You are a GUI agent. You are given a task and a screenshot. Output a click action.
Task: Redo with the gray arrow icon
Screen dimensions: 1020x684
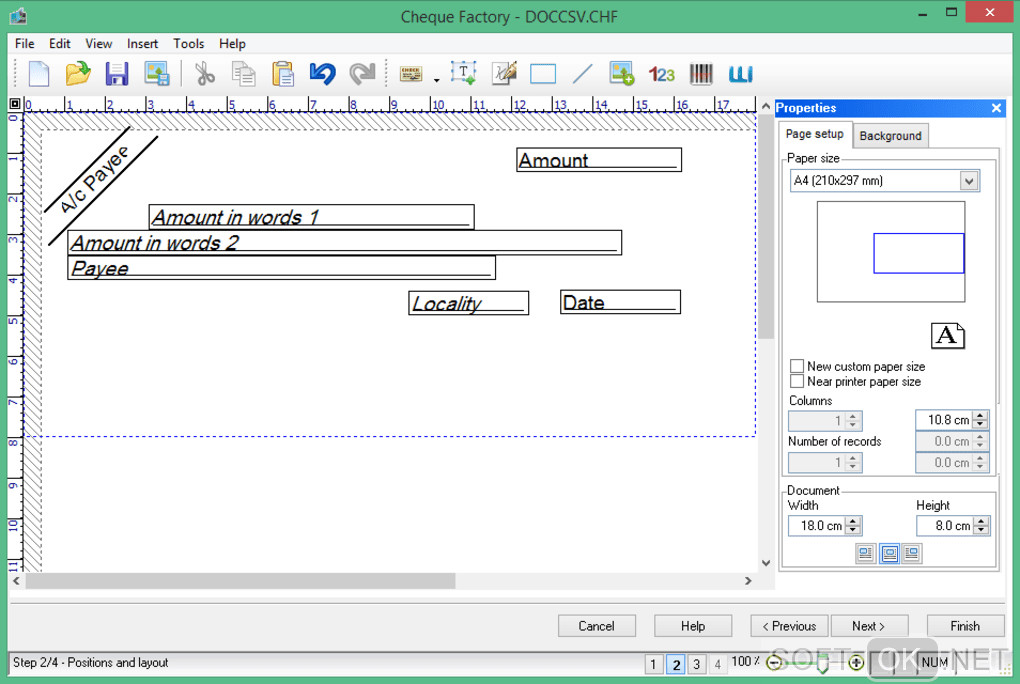[x=362, y=74]
